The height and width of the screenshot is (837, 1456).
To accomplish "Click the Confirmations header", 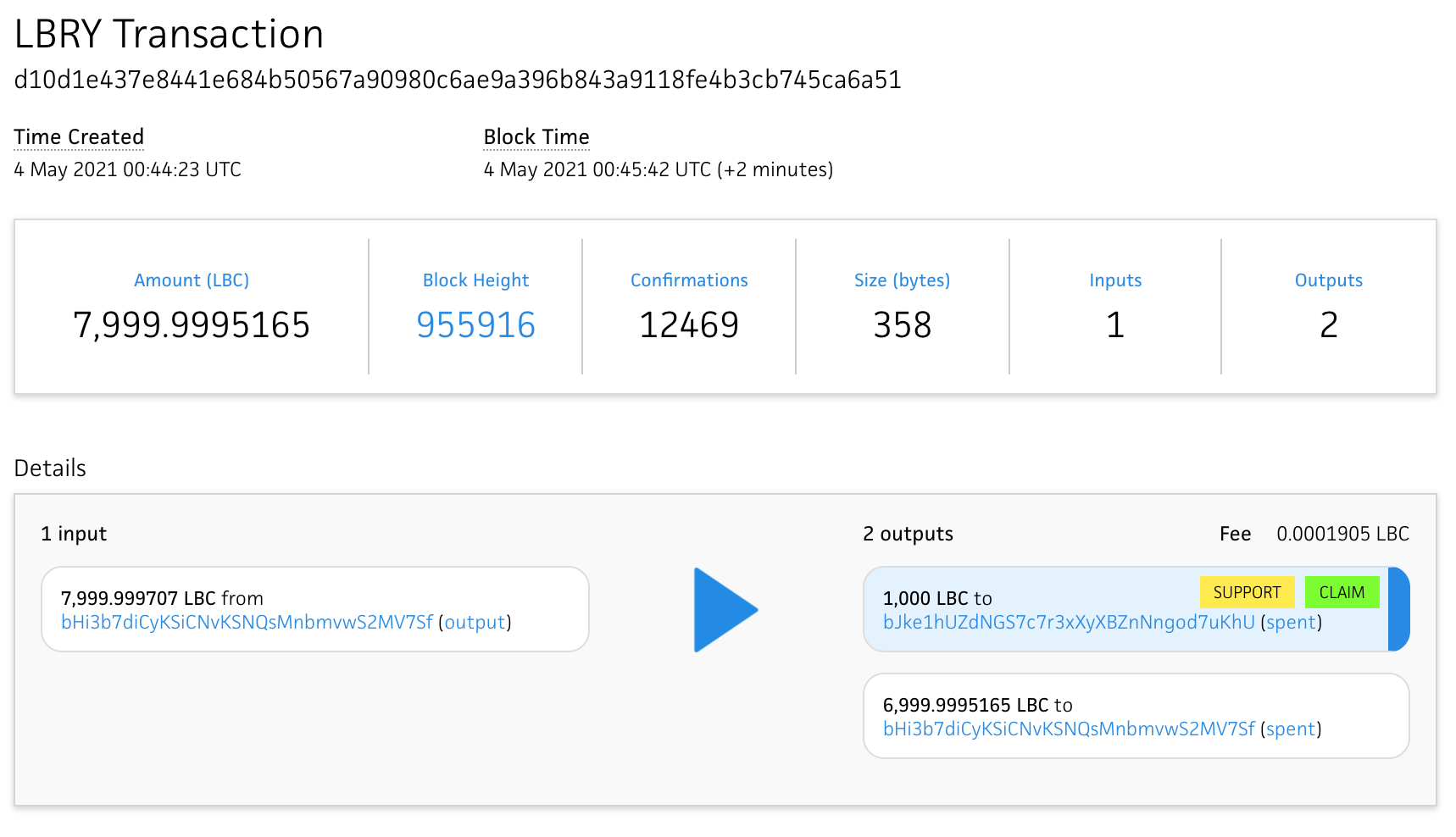I will point(689,280).
